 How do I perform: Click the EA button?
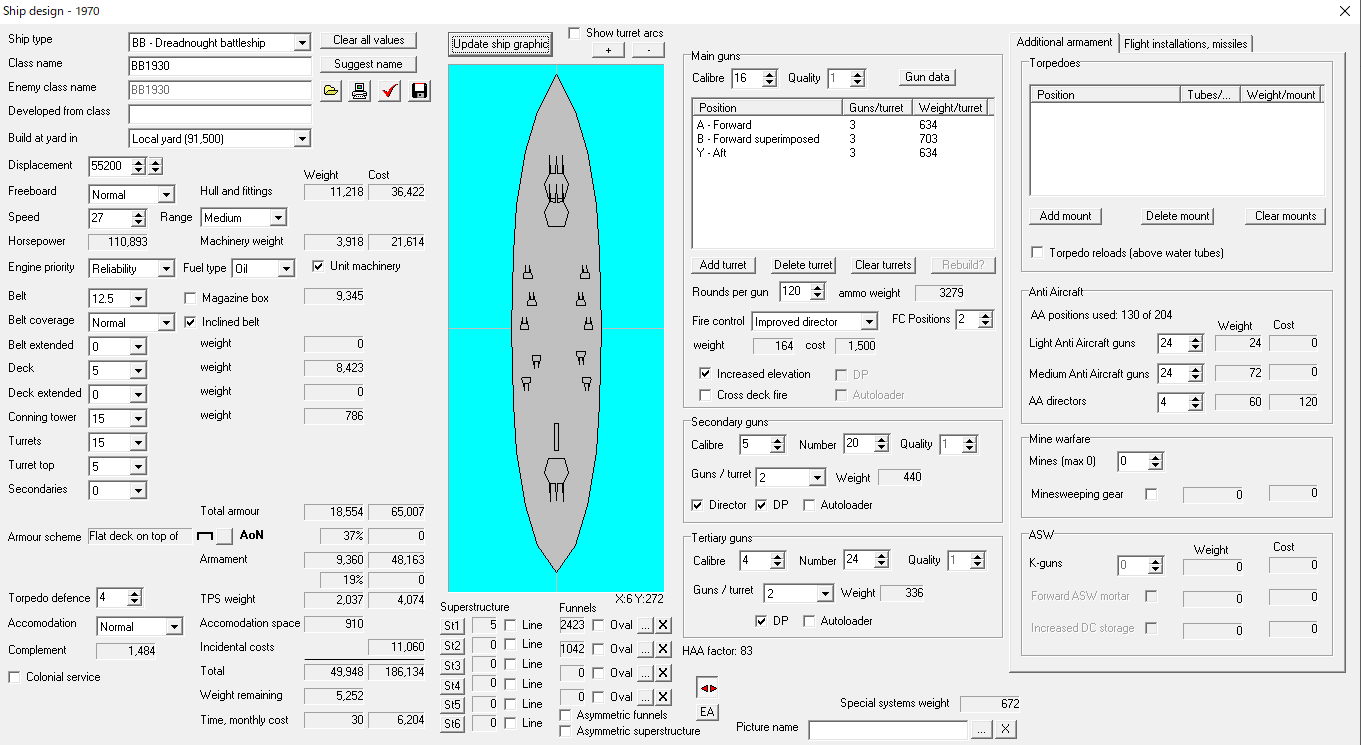tap(708, 712)
